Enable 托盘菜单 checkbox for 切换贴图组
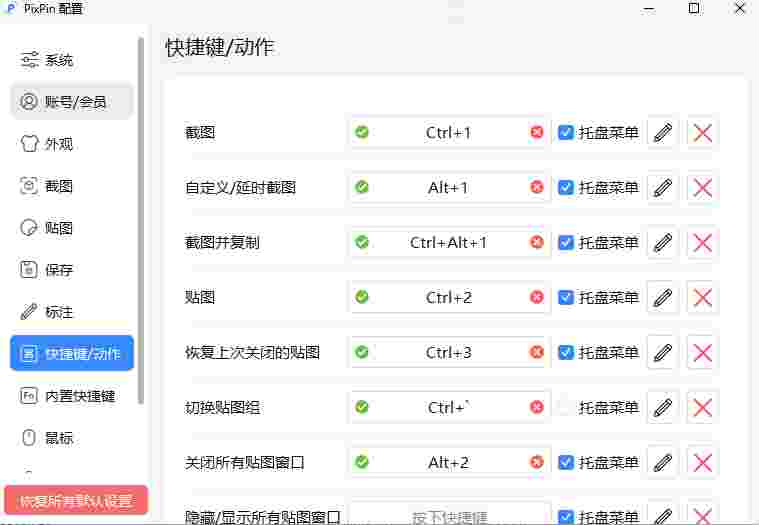 [x=566, y=407]
